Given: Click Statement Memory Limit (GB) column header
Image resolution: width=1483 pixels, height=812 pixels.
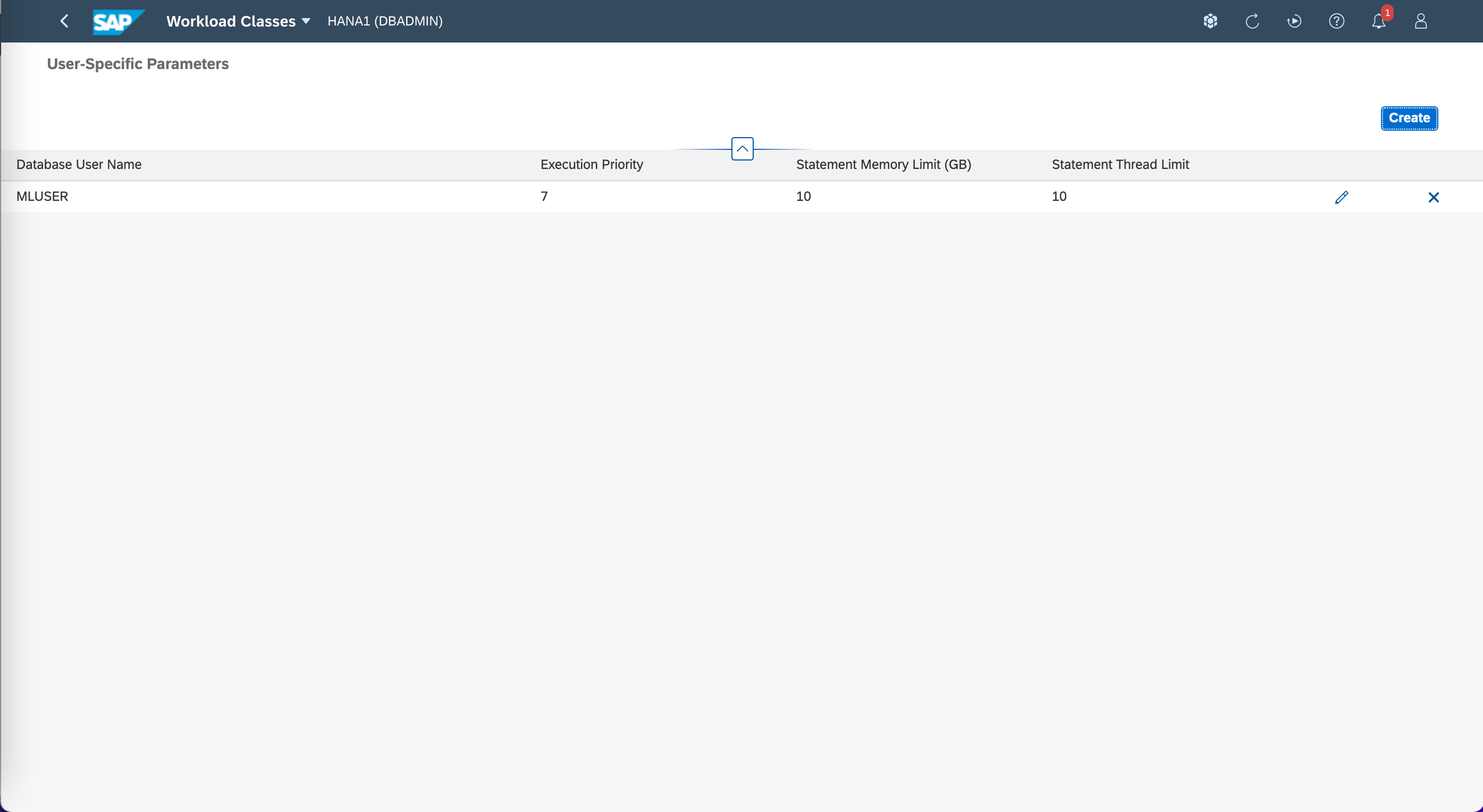Looking at the screenshot, I should tap(883, 165).
